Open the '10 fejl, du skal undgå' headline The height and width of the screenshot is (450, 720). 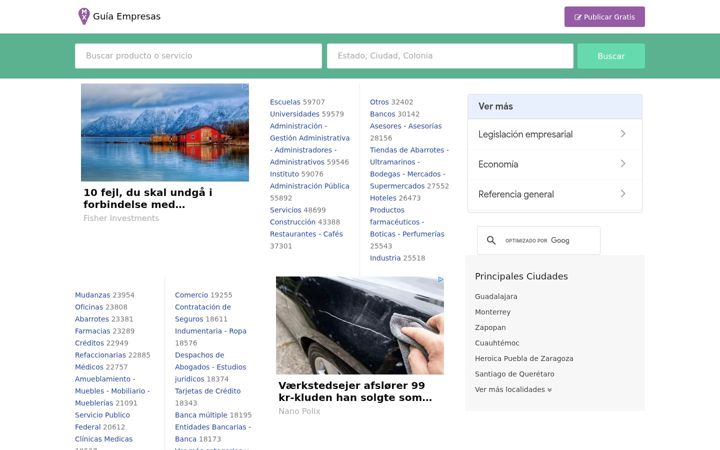(148, 198)
